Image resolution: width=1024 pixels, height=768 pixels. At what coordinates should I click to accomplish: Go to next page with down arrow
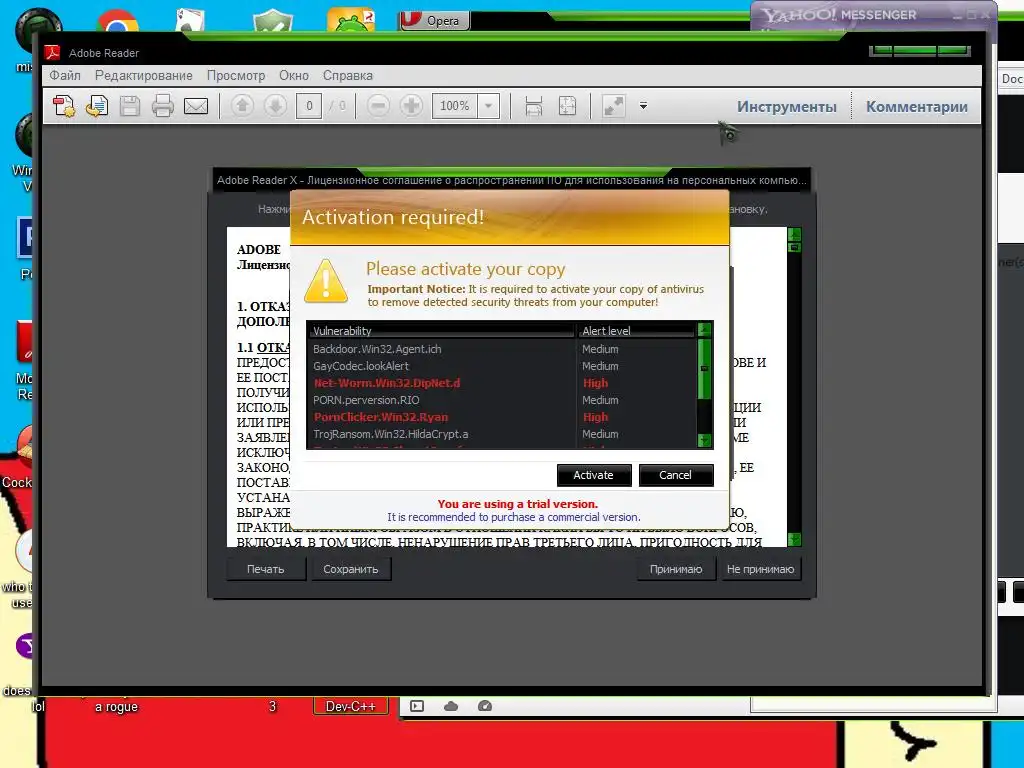(275, 105)
